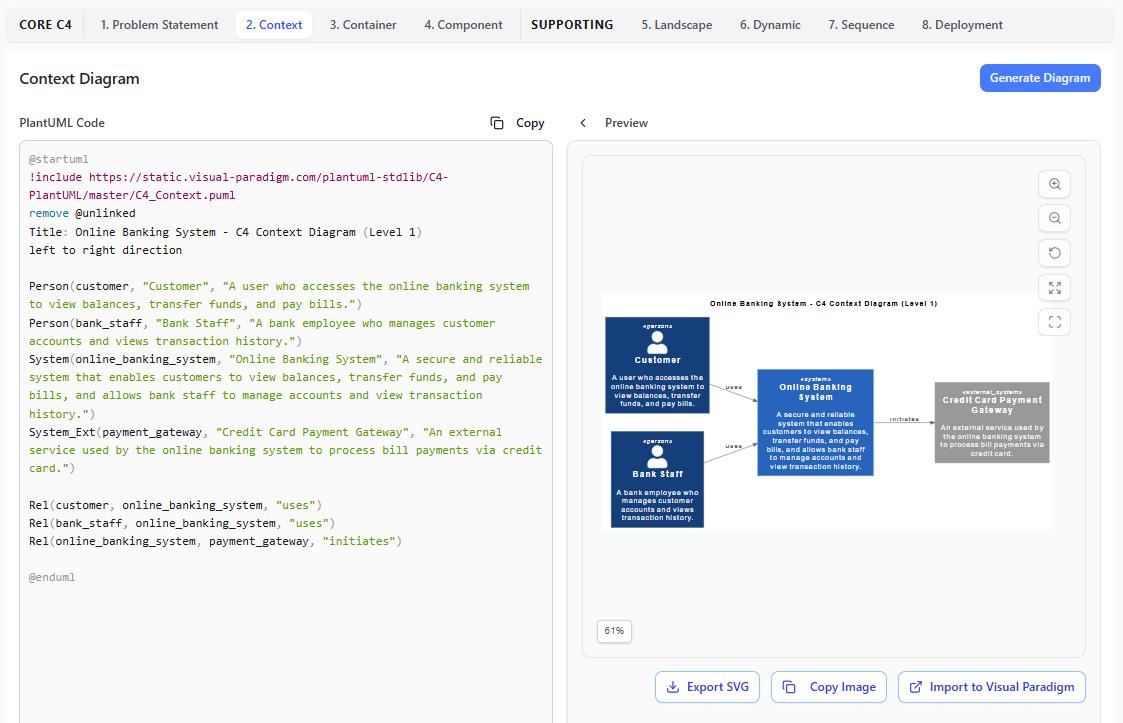Zoom in on the diagram preview
This screenshot has width=1123, height=723.
[1054, 184]
